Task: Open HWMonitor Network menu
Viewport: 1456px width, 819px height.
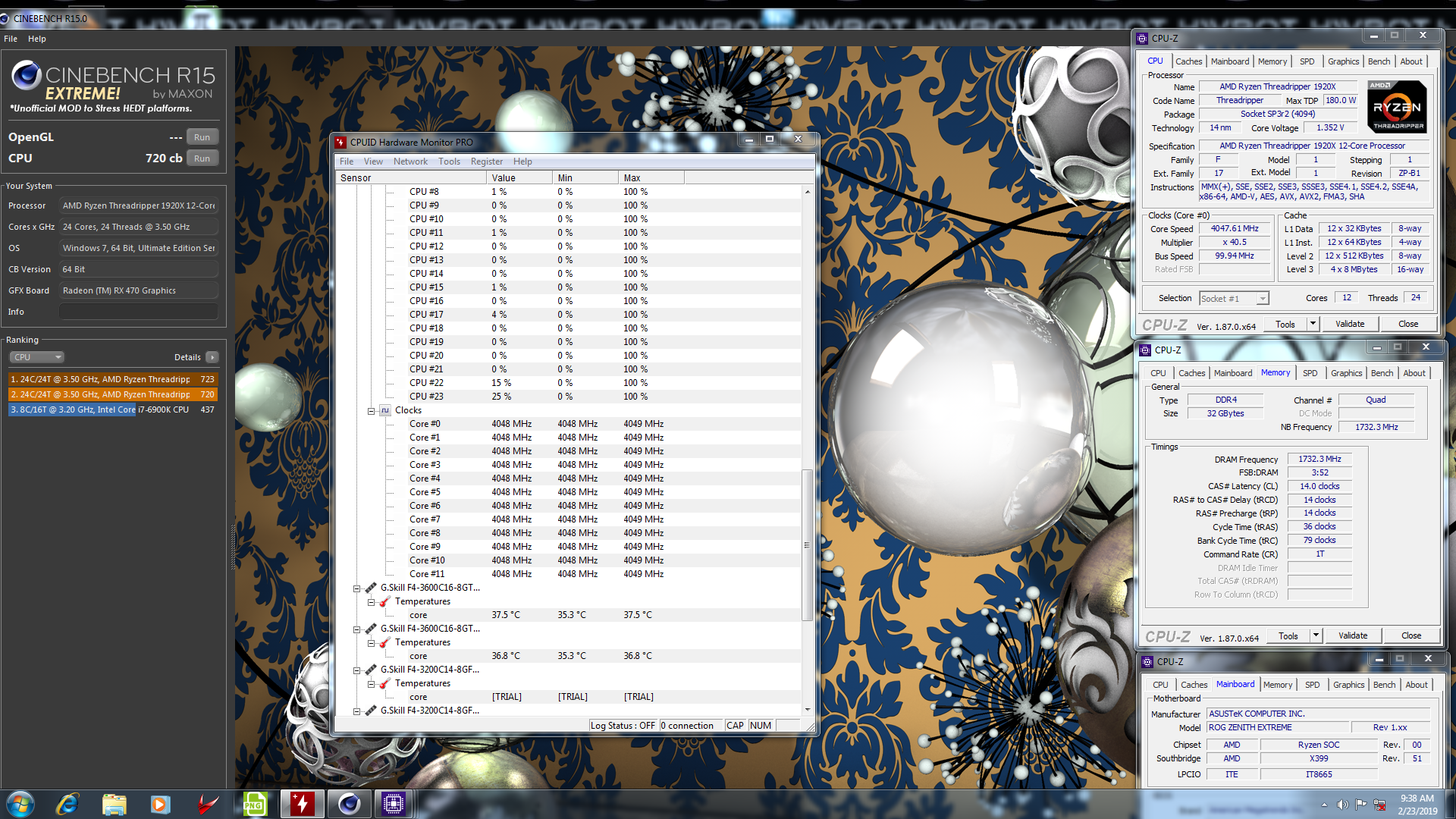Action: point(410,162)
